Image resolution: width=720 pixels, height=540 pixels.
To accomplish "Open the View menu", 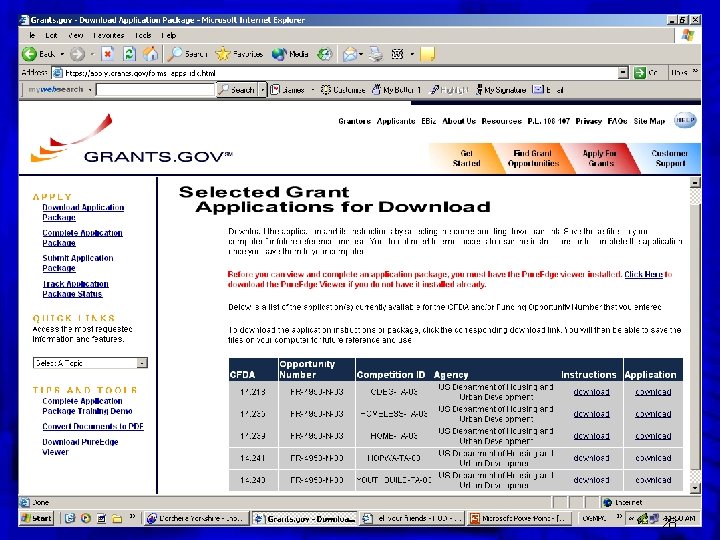I will tap(75, 35).
